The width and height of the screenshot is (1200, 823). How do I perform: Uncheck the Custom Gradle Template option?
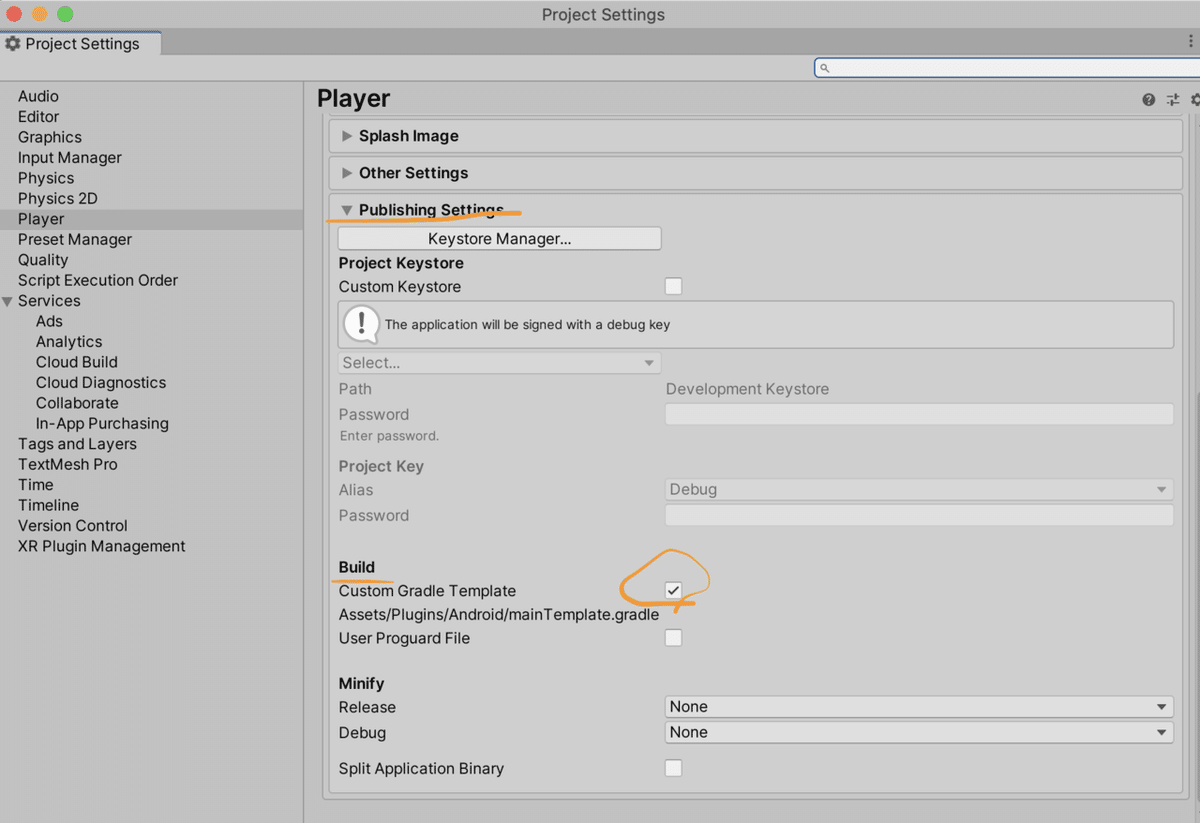click(673, 590)
